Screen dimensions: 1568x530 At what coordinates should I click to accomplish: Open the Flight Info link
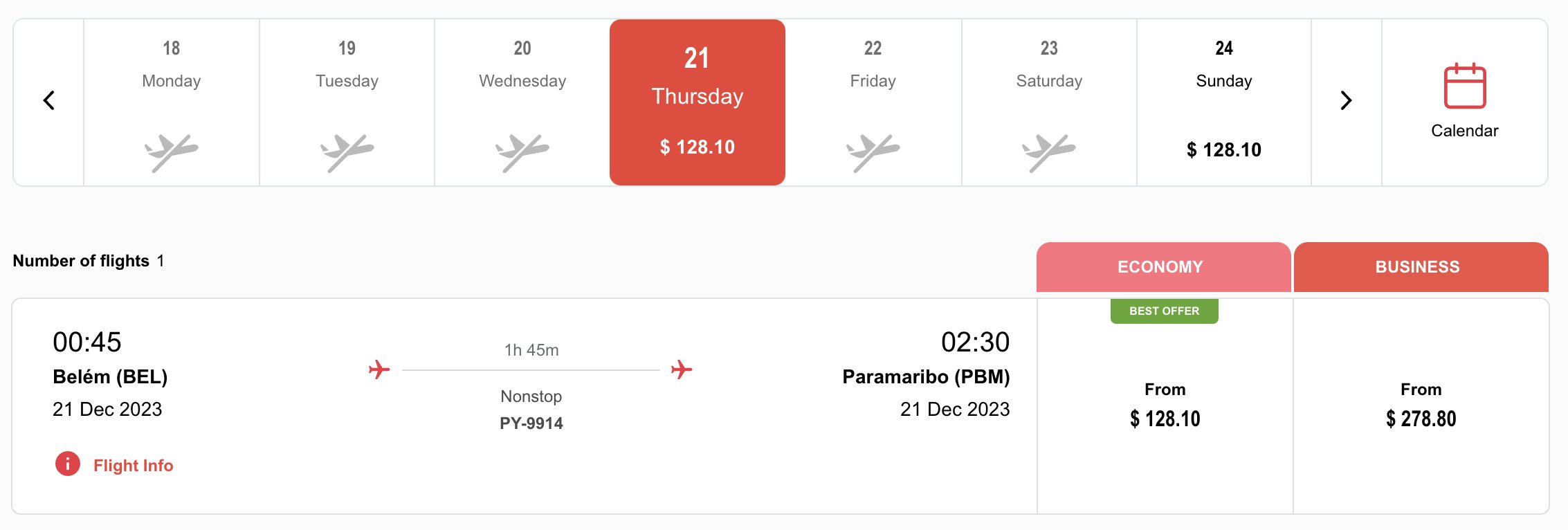click(133, 465)
